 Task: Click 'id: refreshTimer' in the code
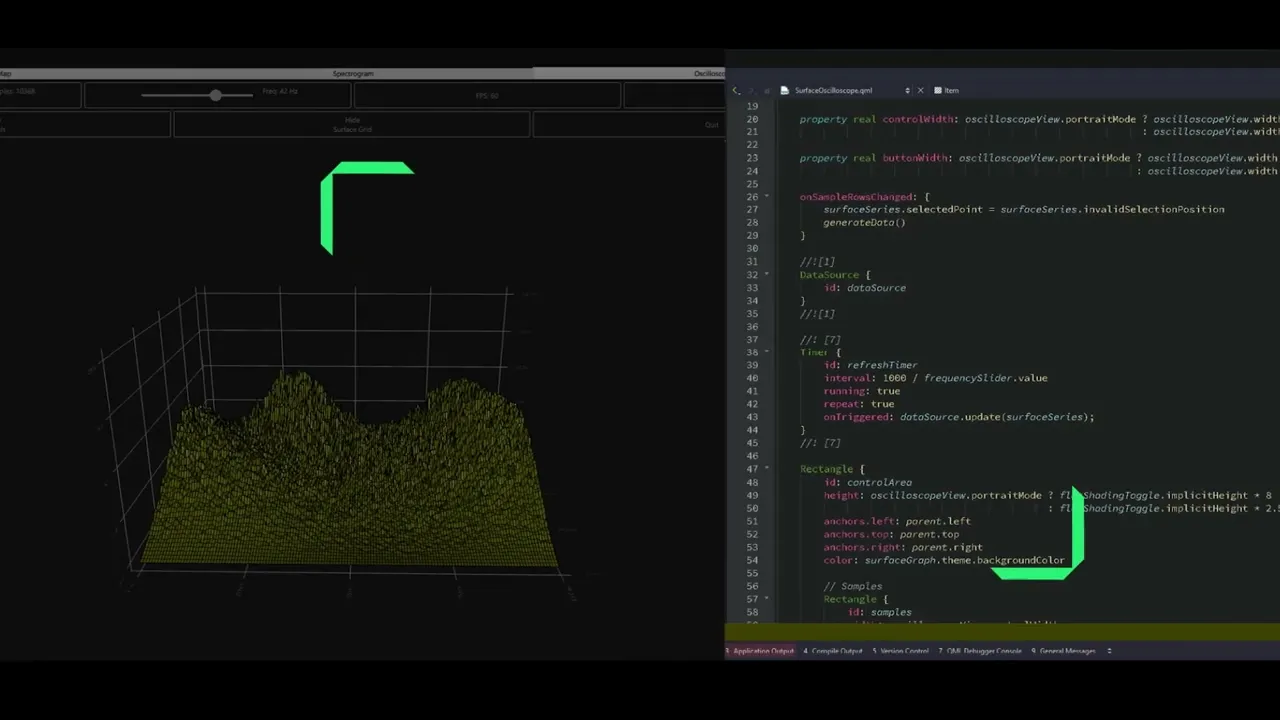click(x=870, y=365)
